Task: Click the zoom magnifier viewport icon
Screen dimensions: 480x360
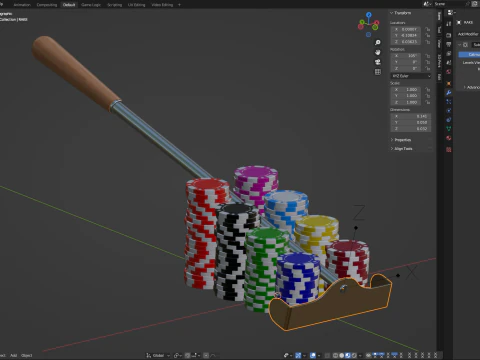Action: (x=378, y=43)
